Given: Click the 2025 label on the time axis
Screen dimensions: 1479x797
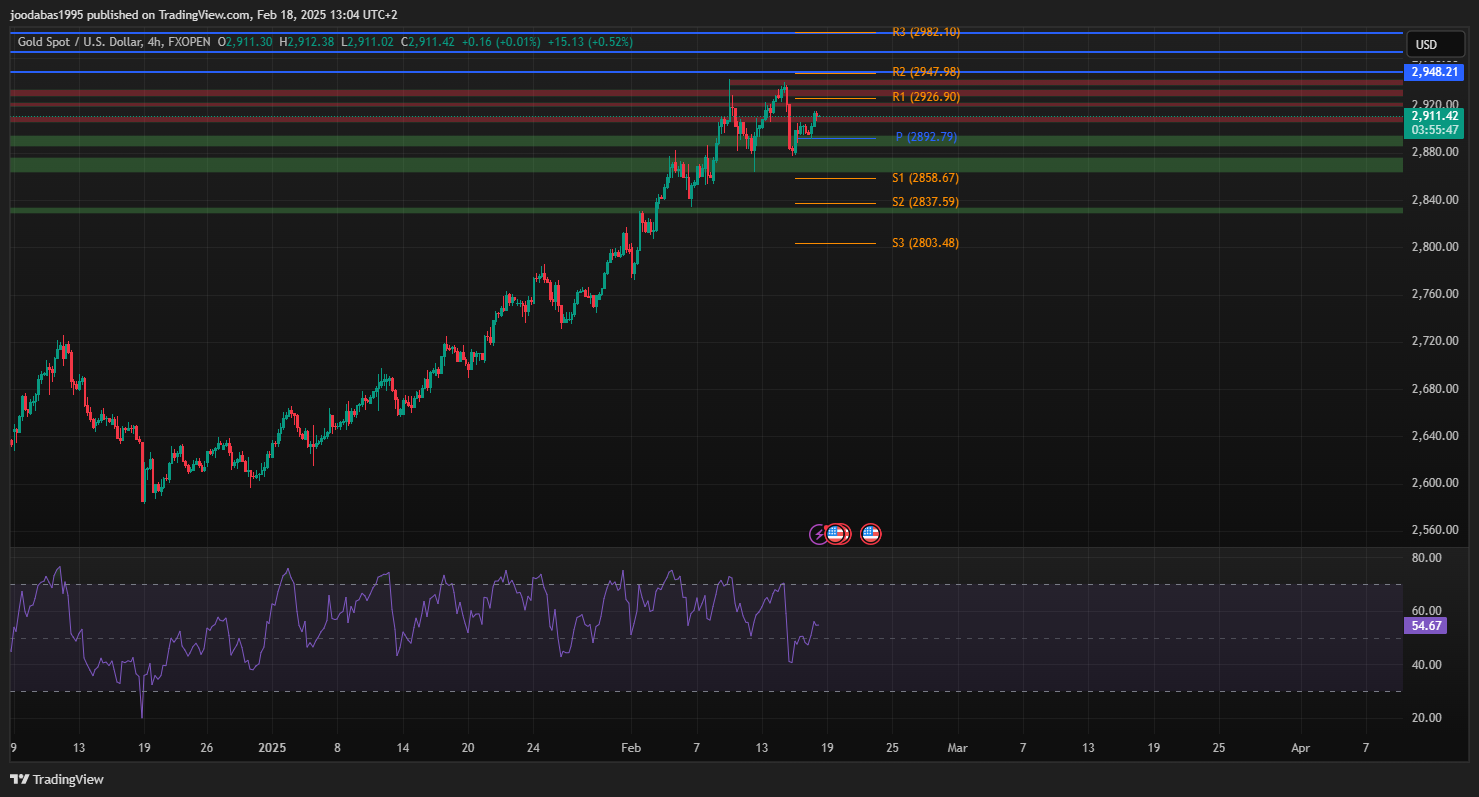Looking at the screenshot, I should click(272, 747).
